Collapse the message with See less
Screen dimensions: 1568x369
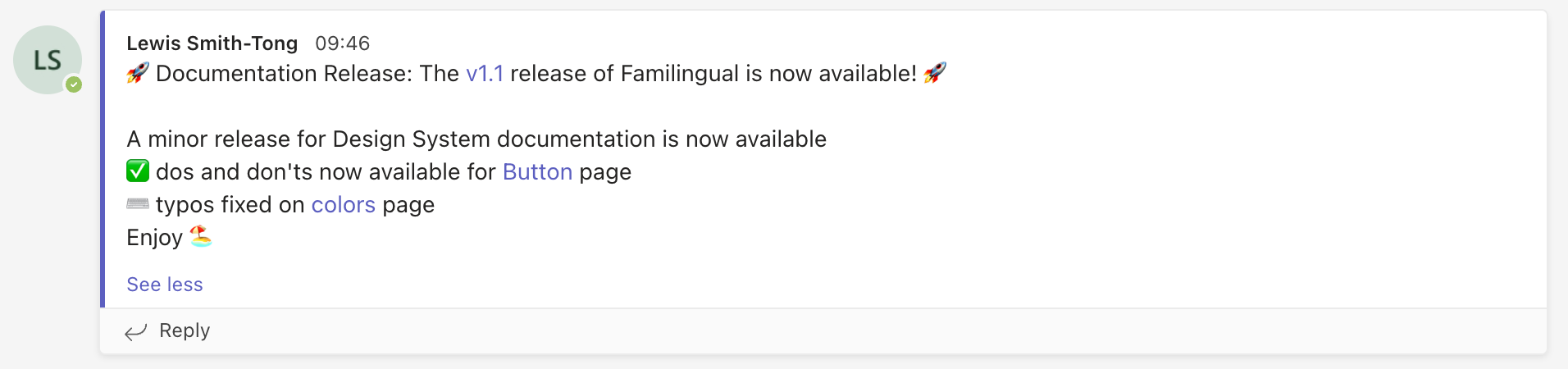[165, 285]
